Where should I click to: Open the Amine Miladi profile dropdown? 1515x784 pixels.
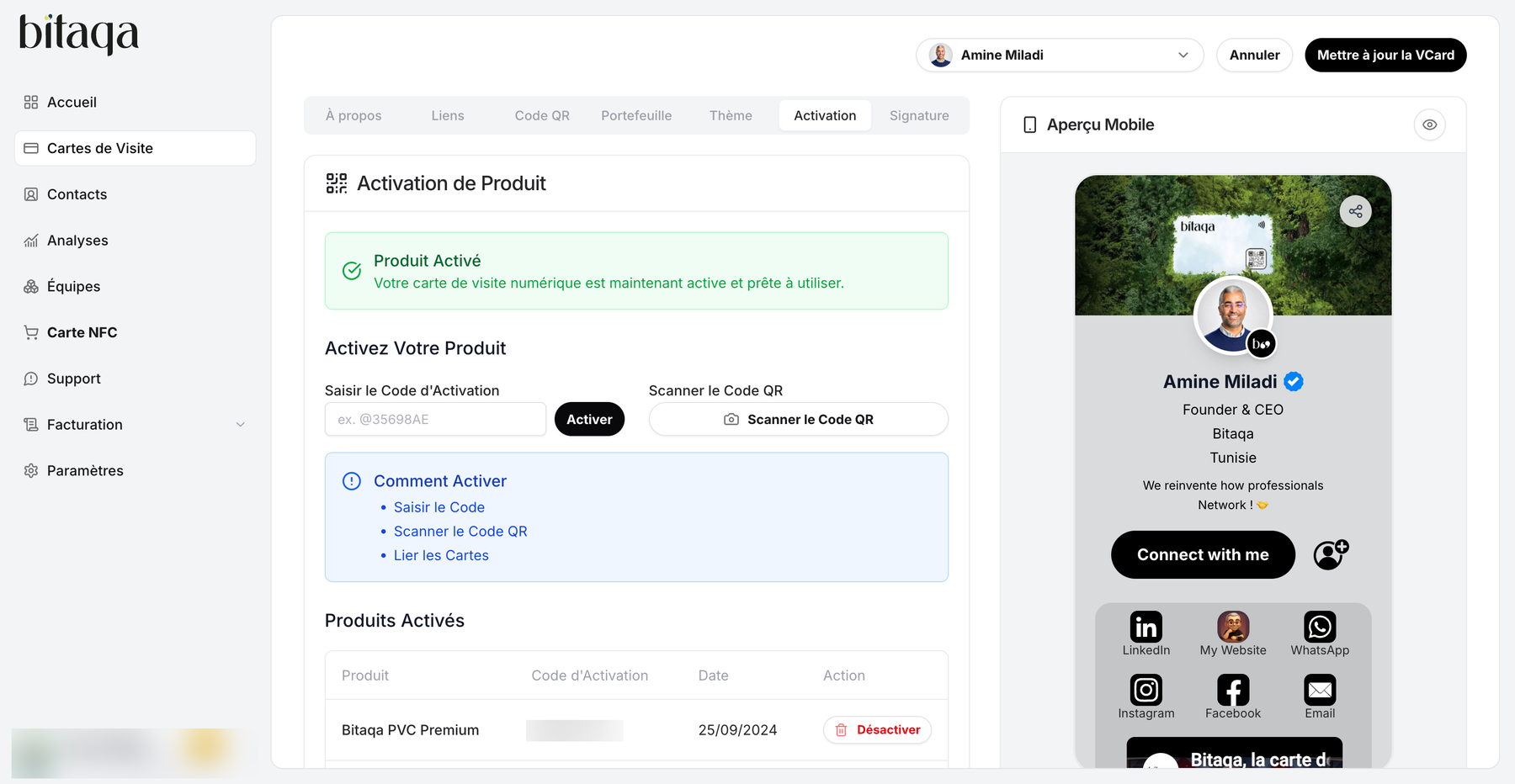point(1060,55)
